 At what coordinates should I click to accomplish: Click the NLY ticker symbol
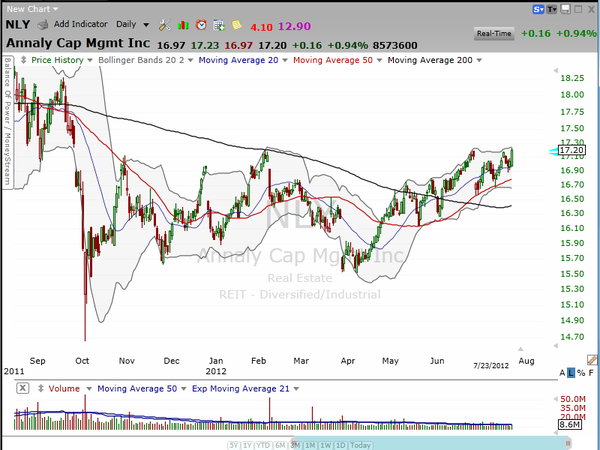pyautogui.click(x=18, y=24)
